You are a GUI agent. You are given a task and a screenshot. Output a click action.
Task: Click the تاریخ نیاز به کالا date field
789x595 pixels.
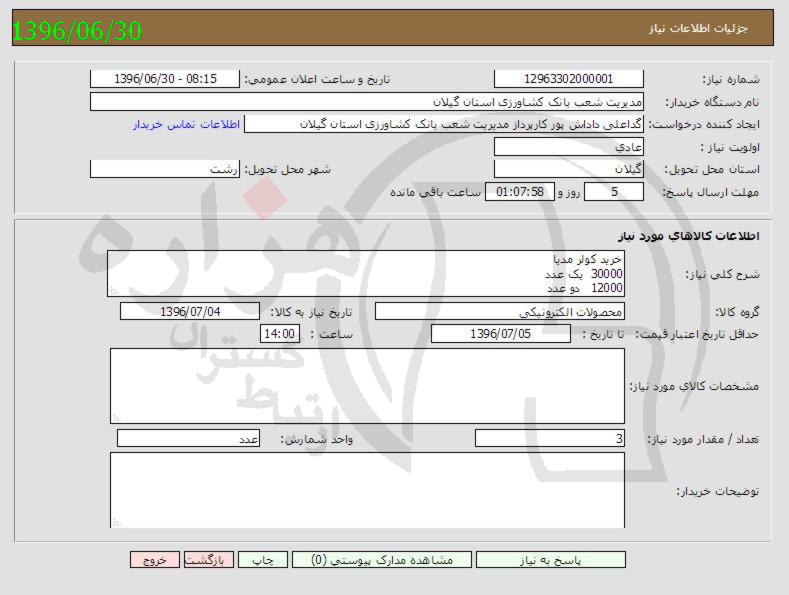[189, 312]
